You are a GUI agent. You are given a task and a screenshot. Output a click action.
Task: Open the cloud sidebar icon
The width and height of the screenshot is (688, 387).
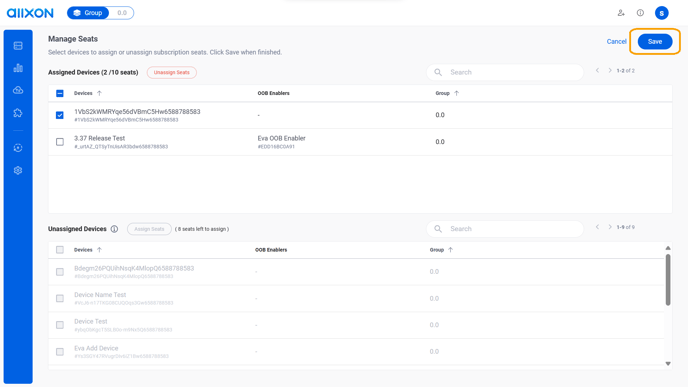tap(18, 90)
